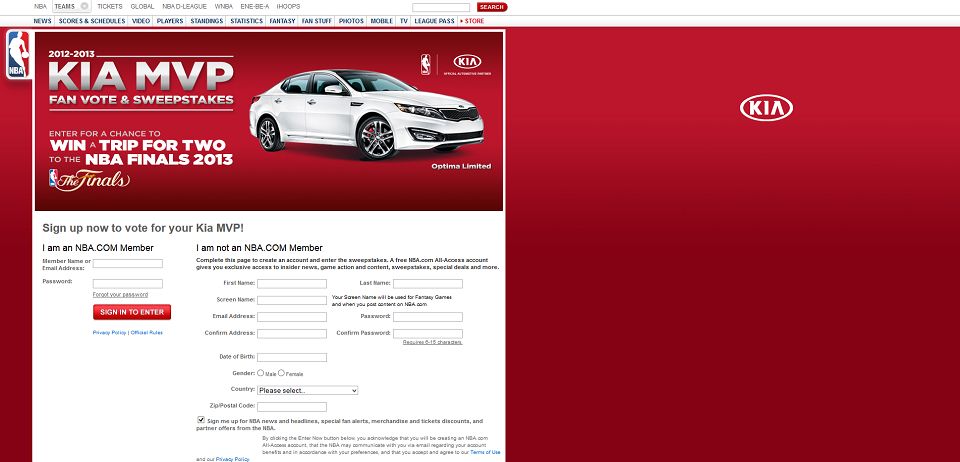Open the NEWS tab
The height and width of the screenshot is (462, 960).
(43, 21)
